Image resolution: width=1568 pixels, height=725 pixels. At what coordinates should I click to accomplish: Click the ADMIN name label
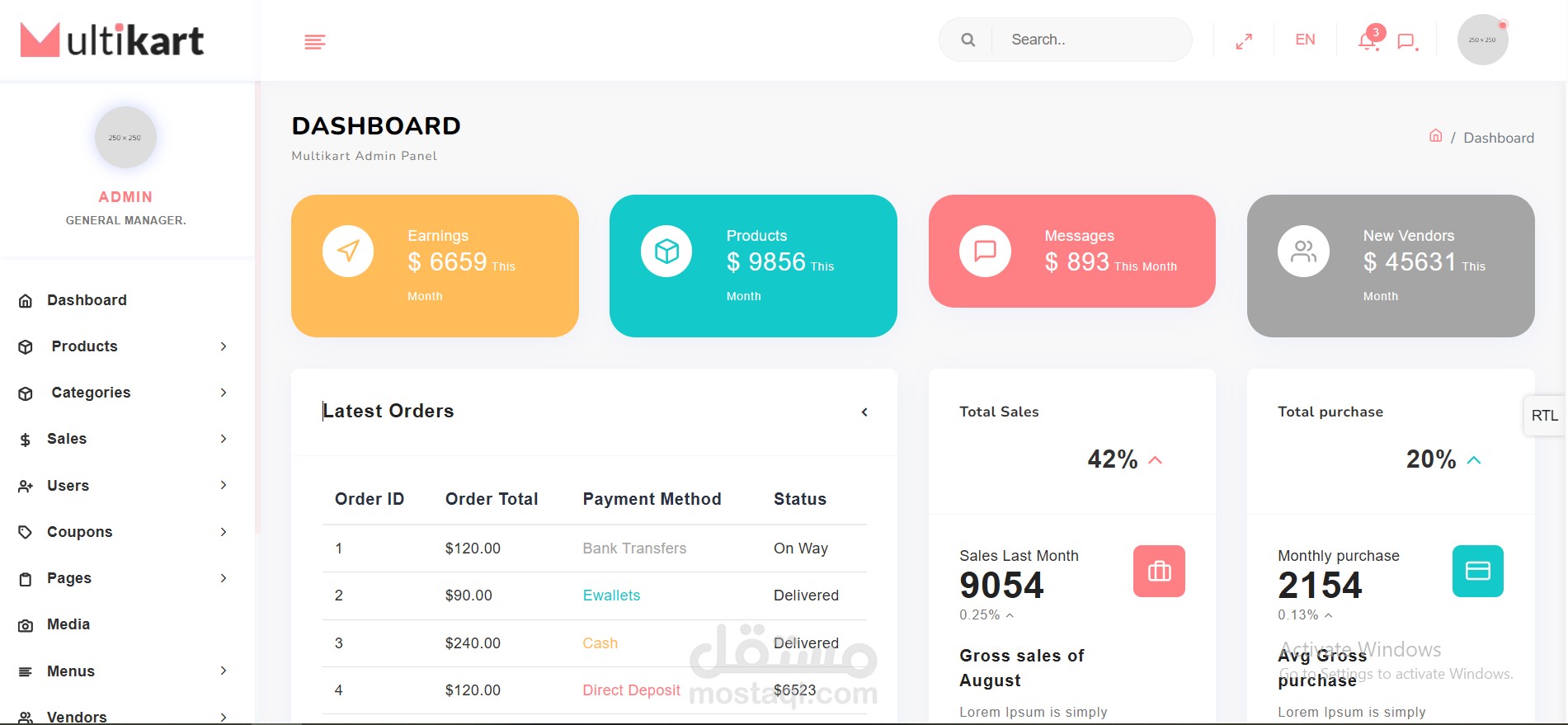pos(125,197)
